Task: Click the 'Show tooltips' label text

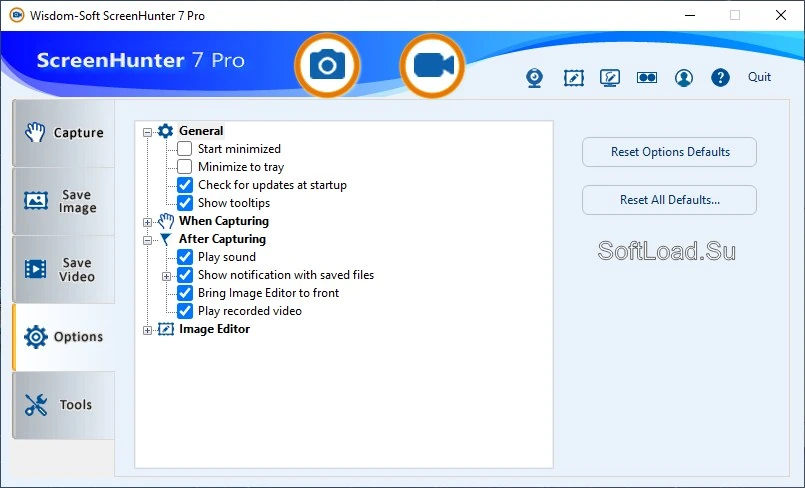Action: pyautogui.click(x=234, y=203)
